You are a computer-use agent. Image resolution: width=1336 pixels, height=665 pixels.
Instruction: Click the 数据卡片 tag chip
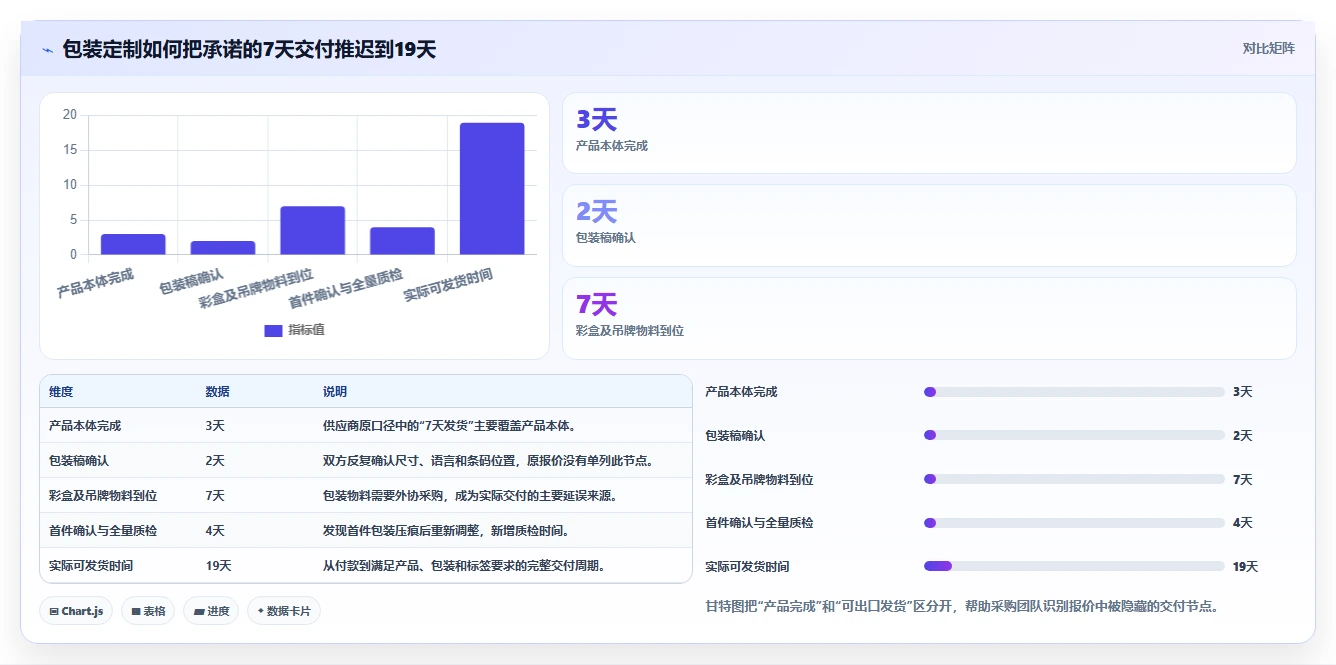pyautogui.click(x=284, y=611)
